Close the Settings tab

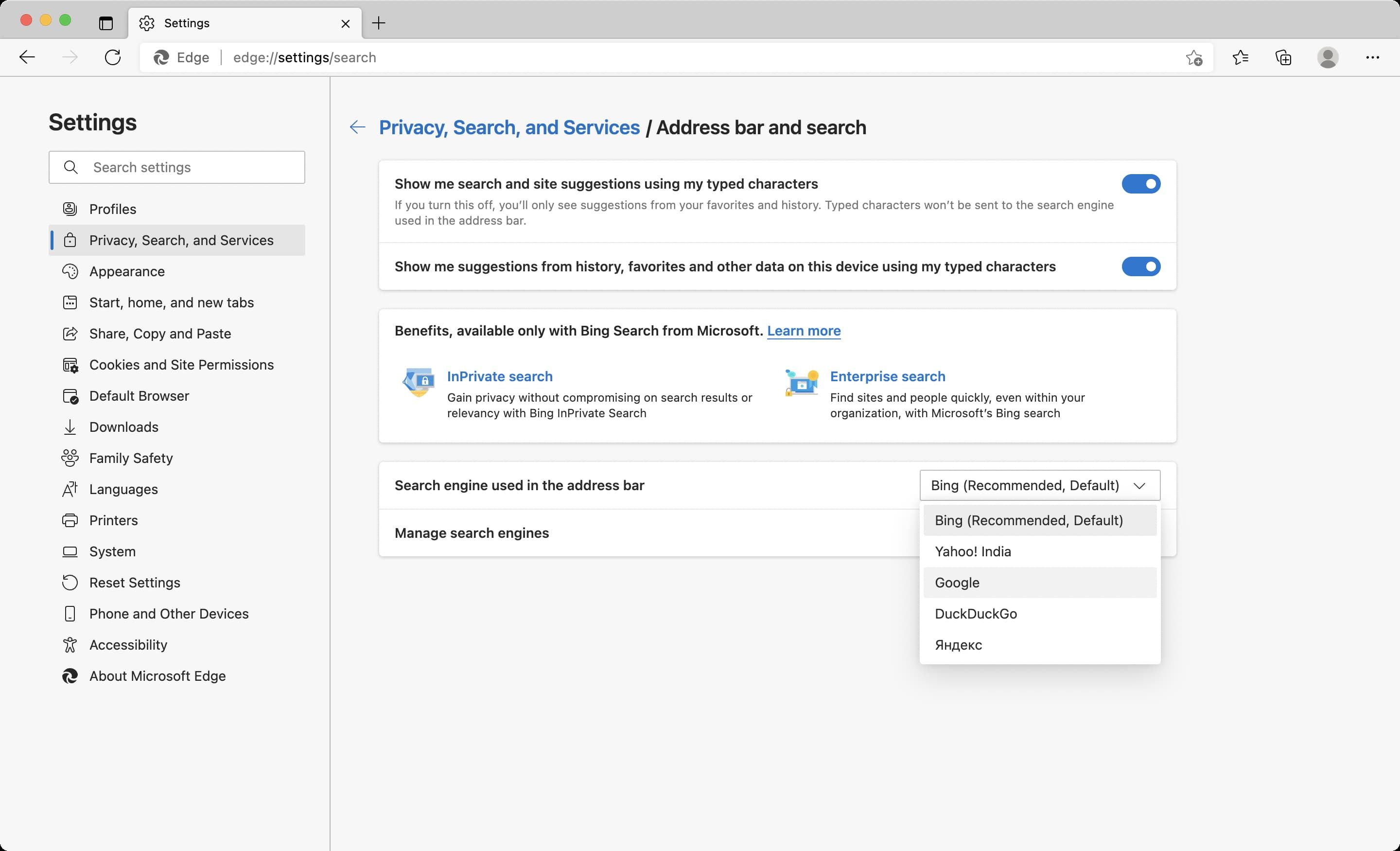[346, 23]
